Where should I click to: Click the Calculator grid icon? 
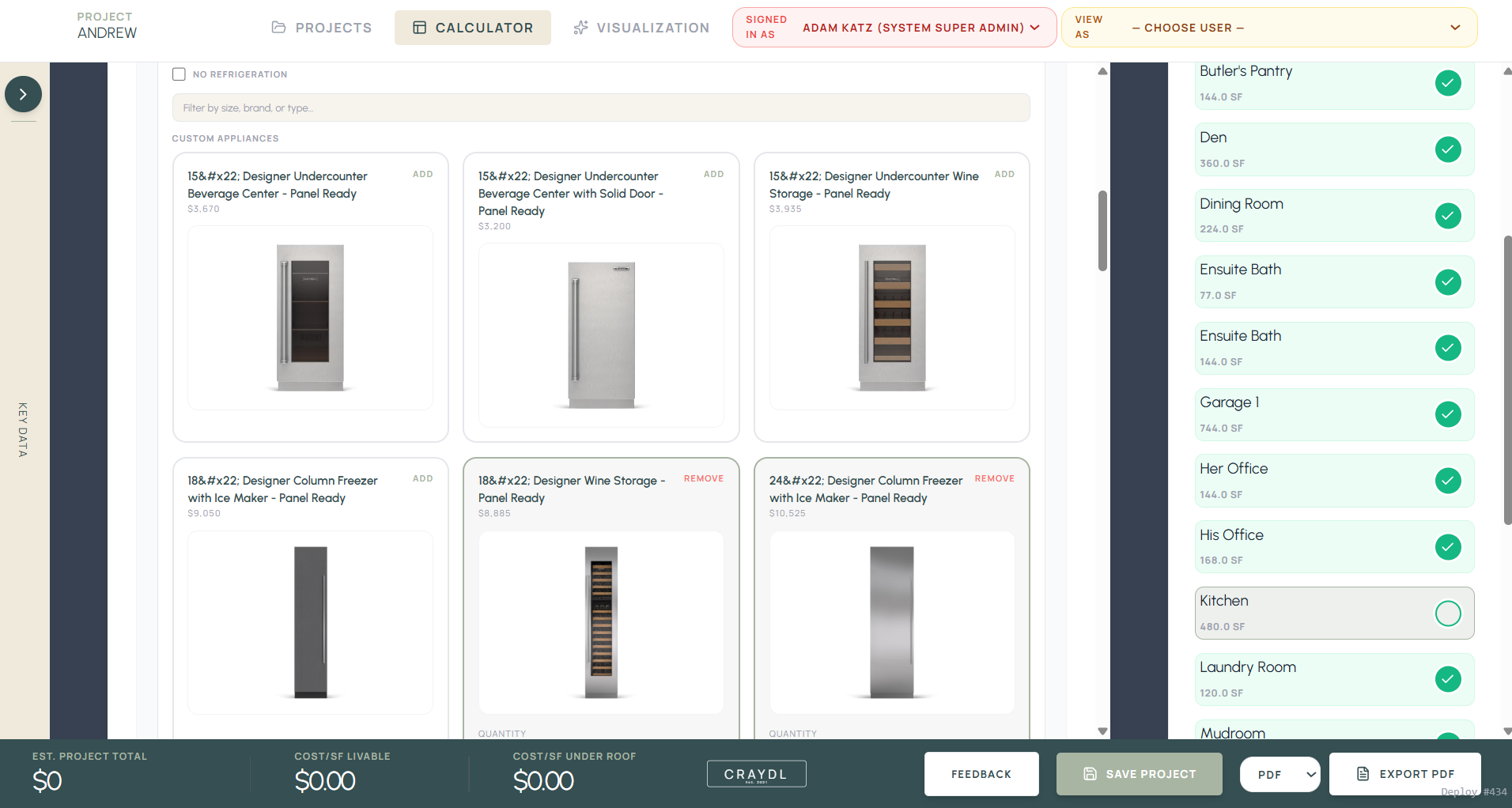click(x=420, y=28)
